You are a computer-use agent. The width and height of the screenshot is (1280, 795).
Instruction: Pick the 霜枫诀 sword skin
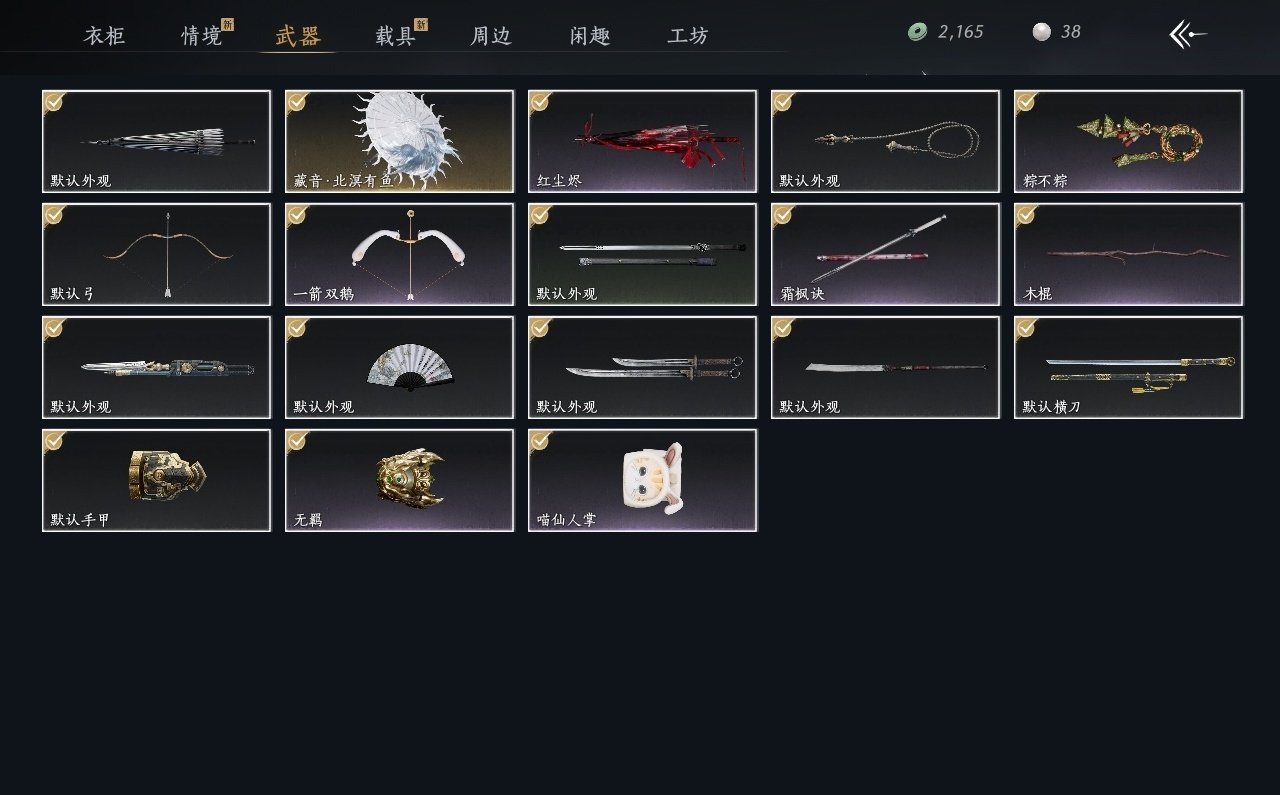885,254
